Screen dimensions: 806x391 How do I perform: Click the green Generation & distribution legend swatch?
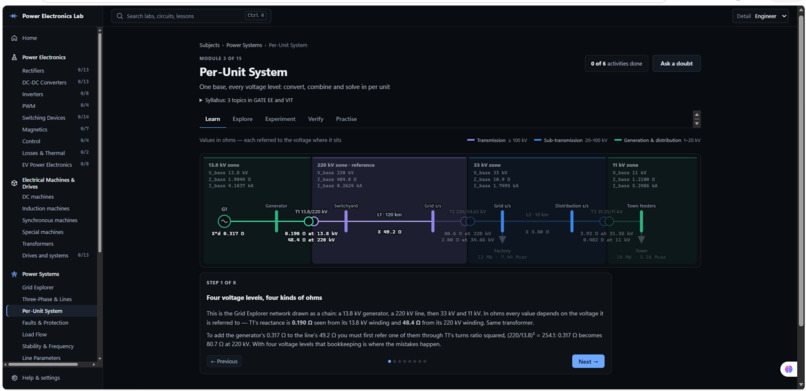(x=618, y=140)
